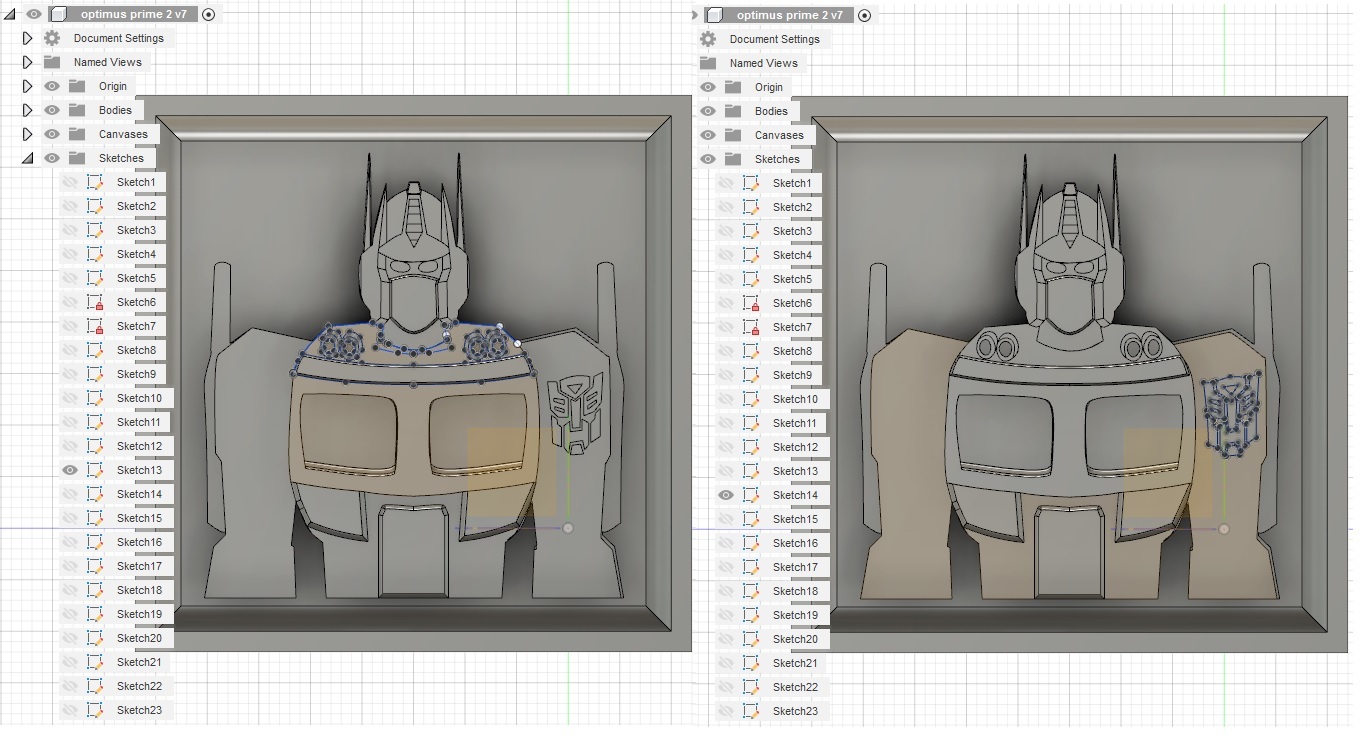Click the component cube icon in right browser root
The height and width of the screenshot is (736, 1360).
click(714, 15)
